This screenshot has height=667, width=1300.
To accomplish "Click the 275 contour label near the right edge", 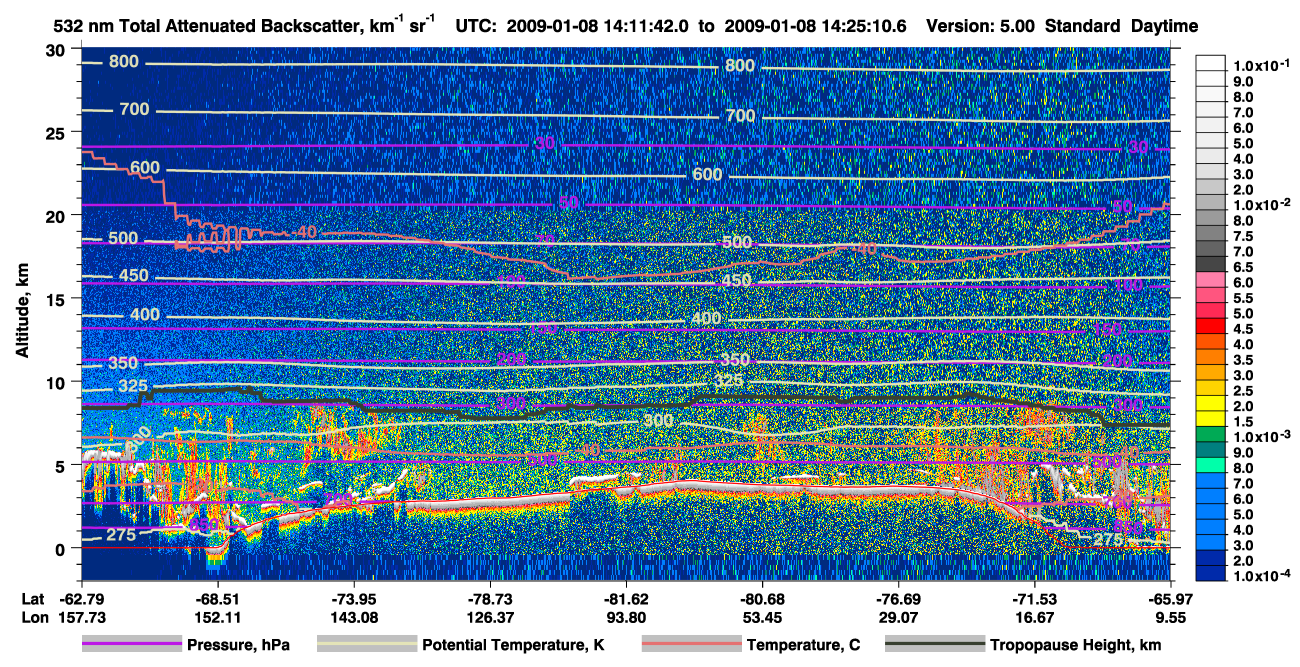I will 1108,540.
